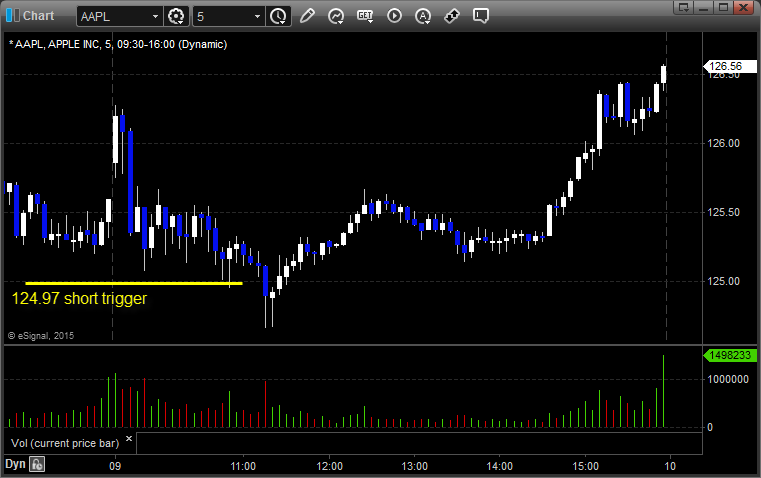Open the window options menu button
Screen dimensions: 761x478
coord(684,7)
